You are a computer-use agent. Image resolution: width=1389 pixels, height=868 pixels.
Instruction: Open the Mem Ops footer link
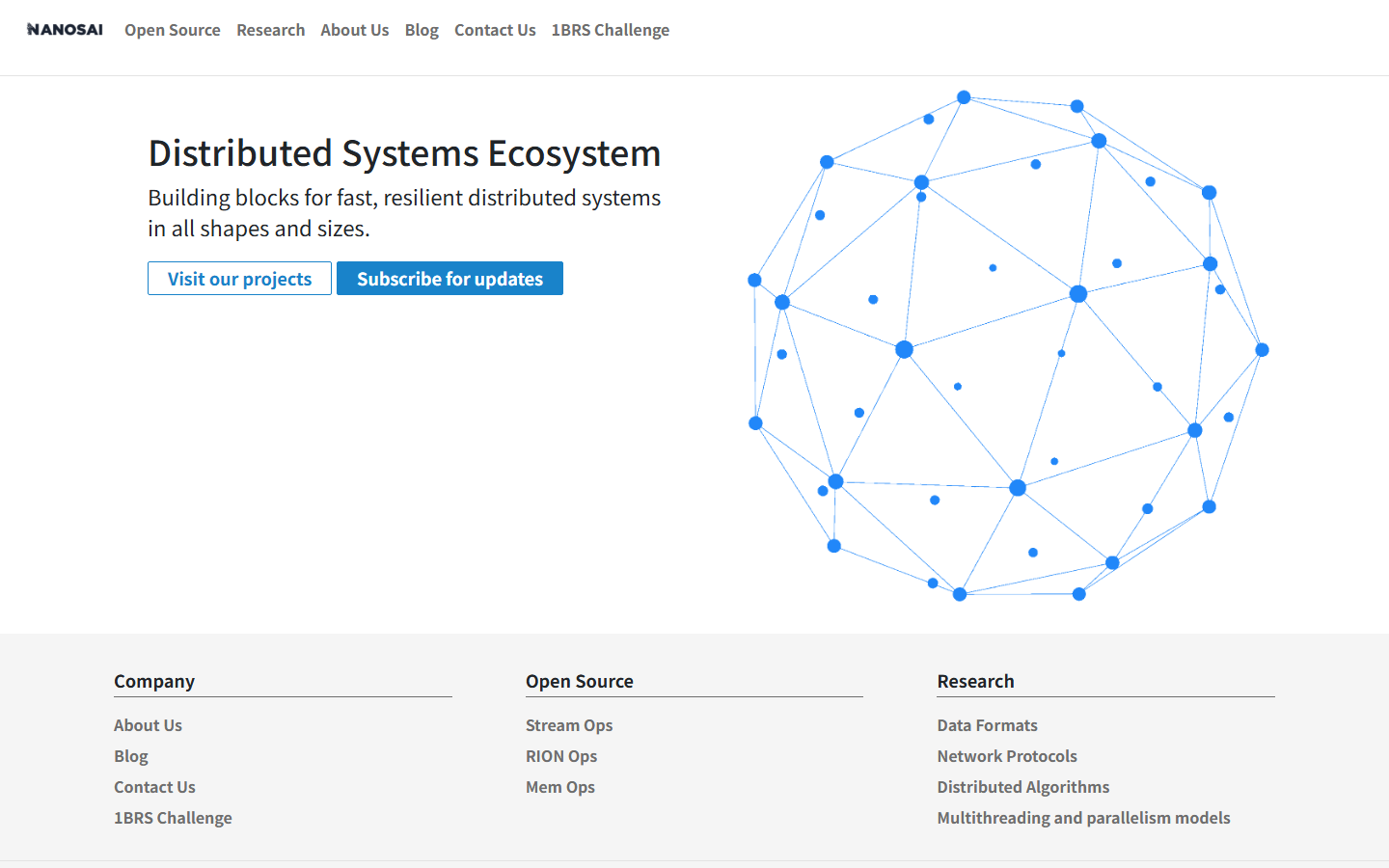[560, 787]
